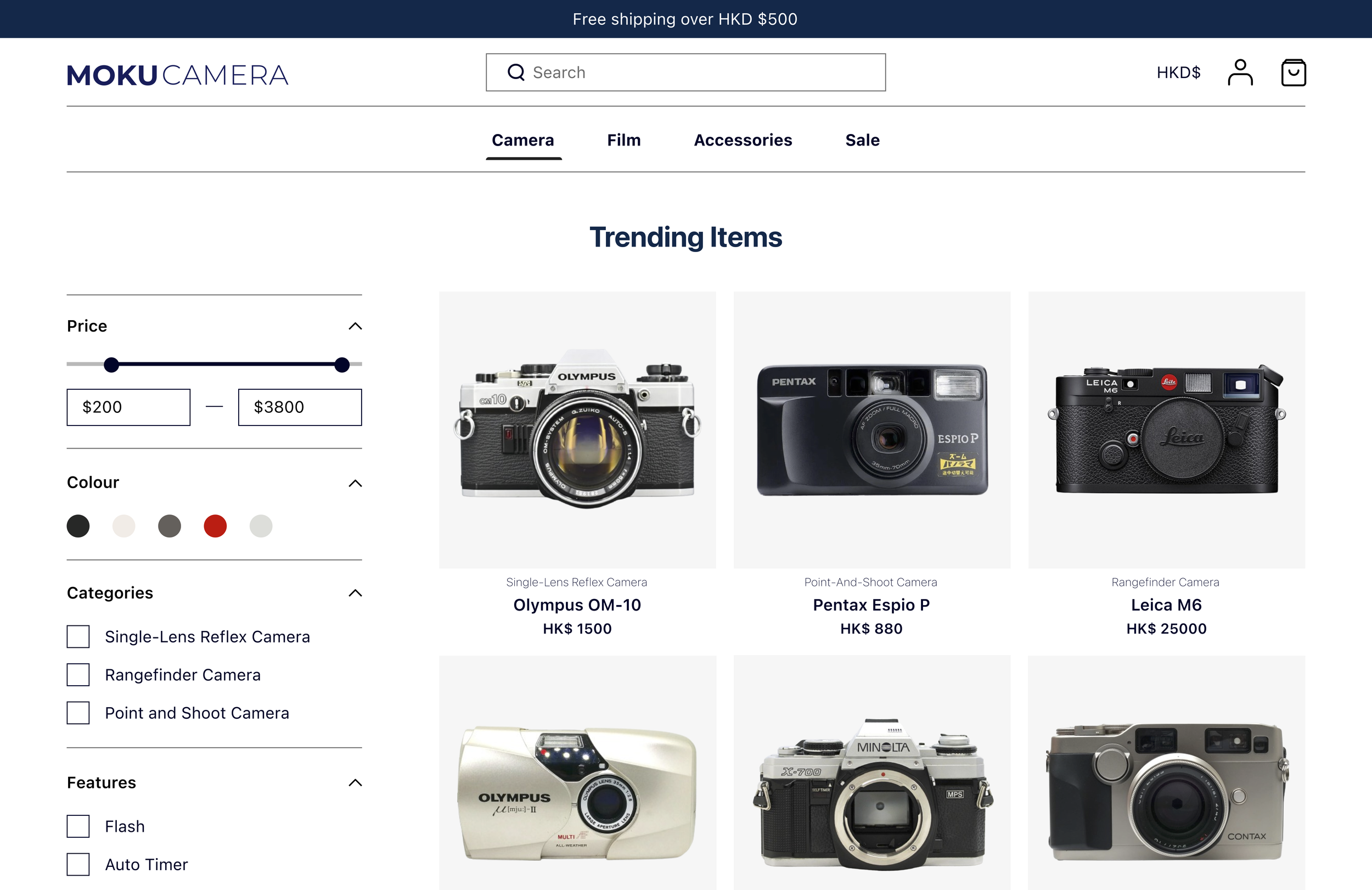
Task: Collapse the Price filter section
Action: (x=355, y=327)
